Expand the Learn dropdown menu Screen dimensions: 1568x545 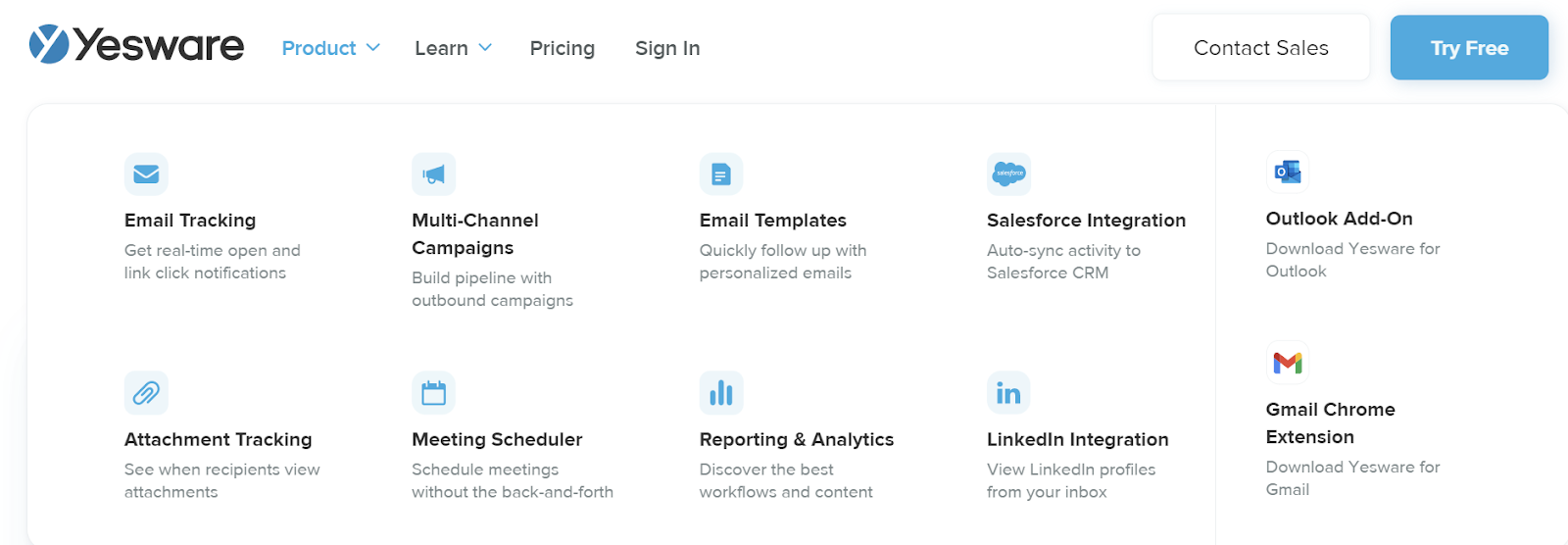point(453,48)
